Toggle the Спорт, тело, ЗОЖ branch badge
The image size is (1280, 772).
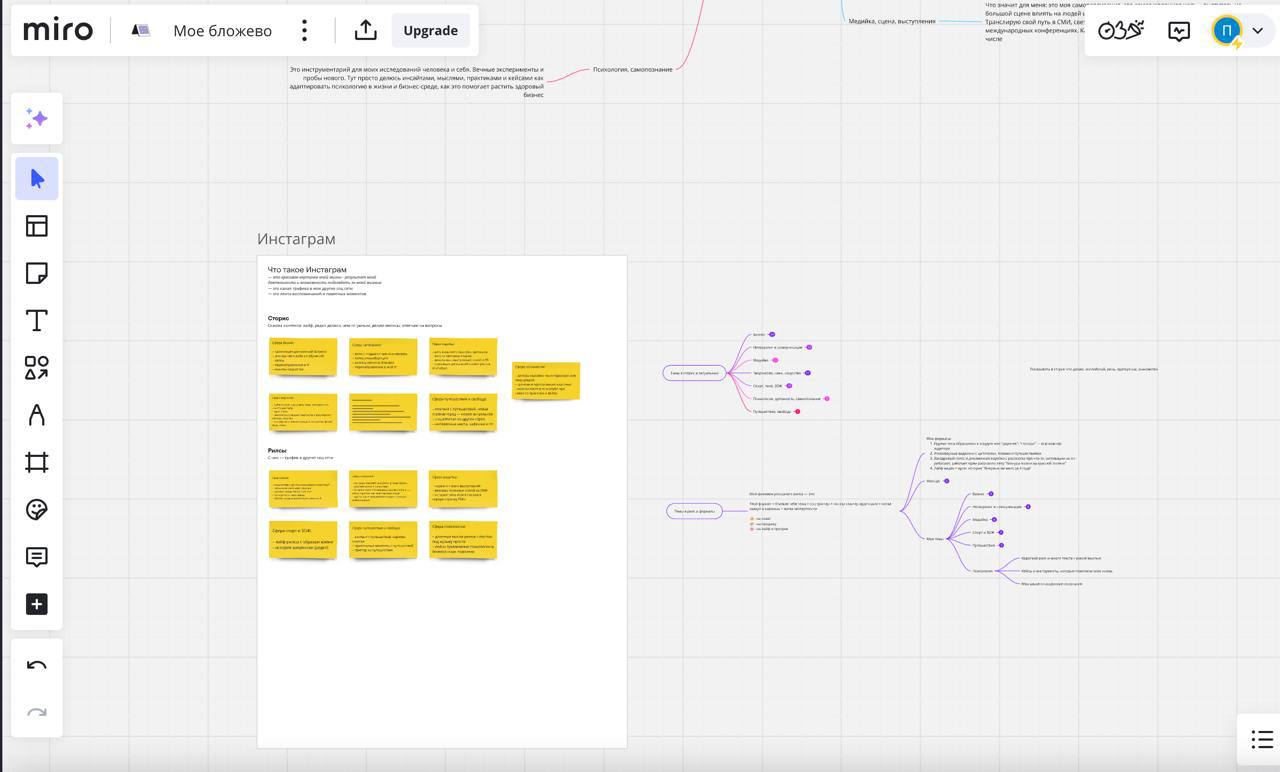789,386
